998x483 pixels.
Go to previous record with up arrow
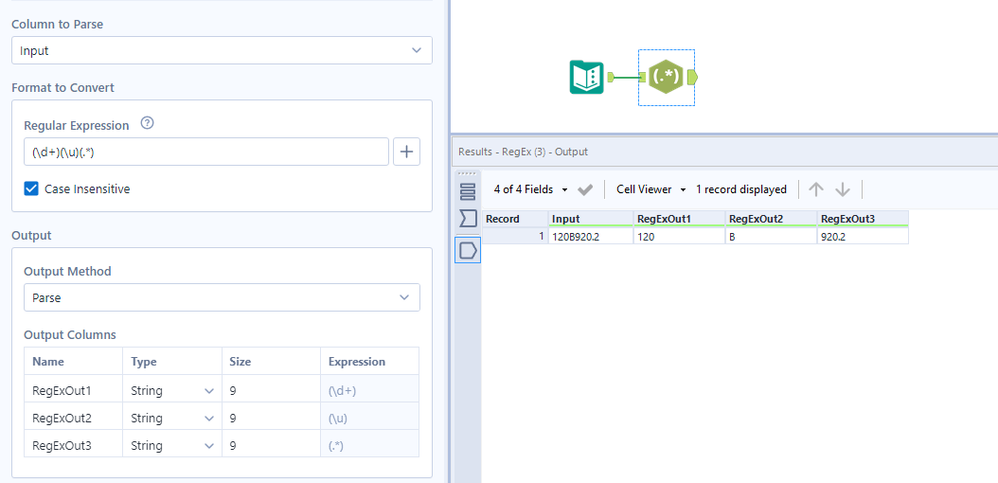point(816,190)
